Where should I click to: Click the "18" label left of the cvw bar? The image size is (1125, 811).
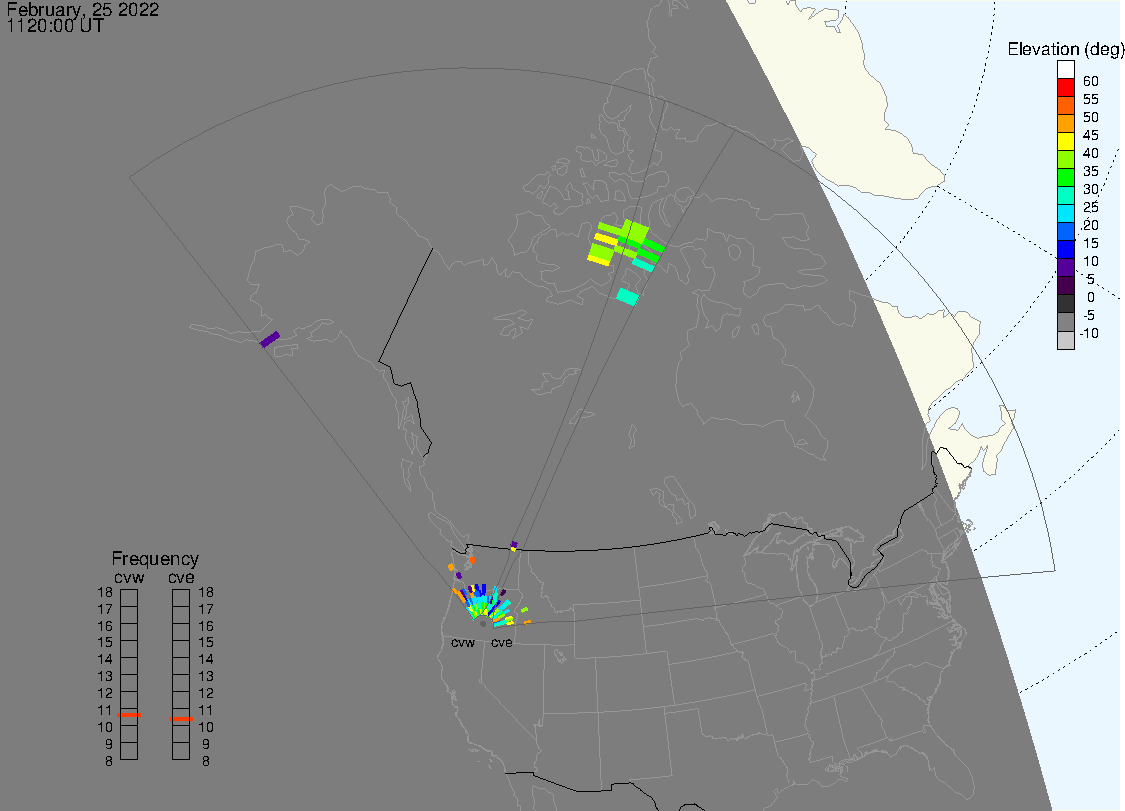point(105,592)
